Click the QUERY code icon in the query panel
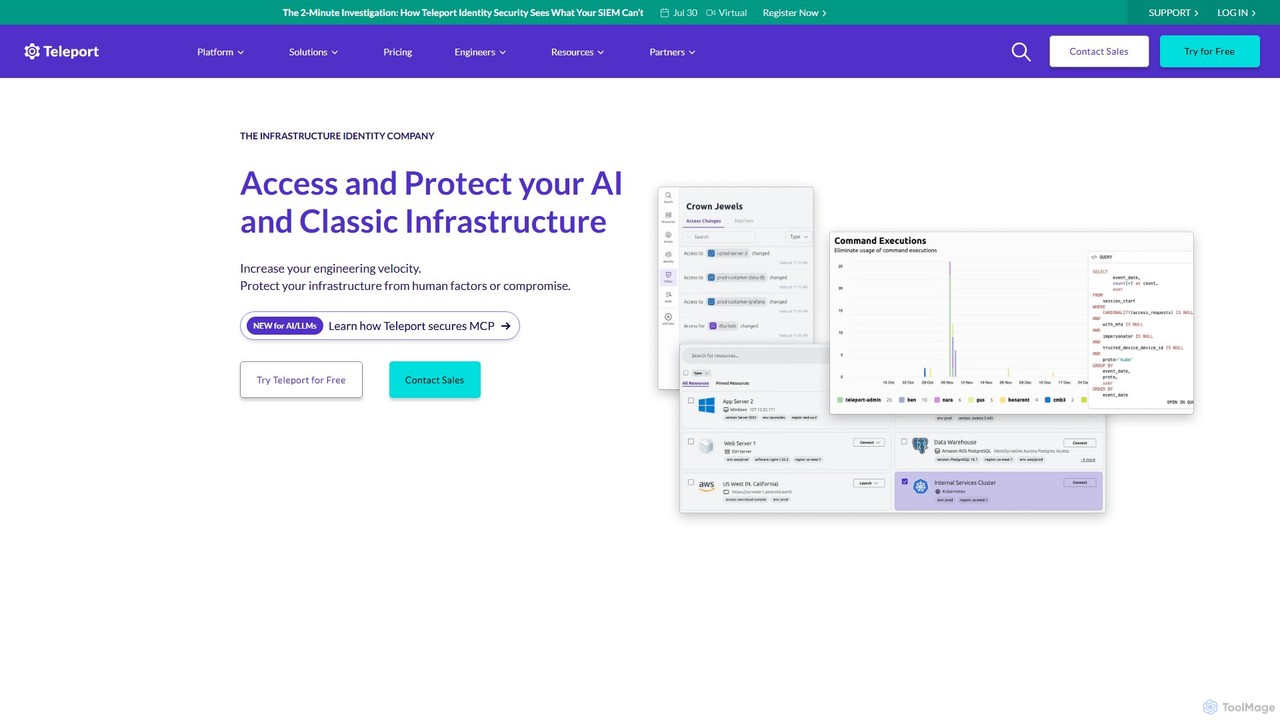 click(x=1095, y=257)
